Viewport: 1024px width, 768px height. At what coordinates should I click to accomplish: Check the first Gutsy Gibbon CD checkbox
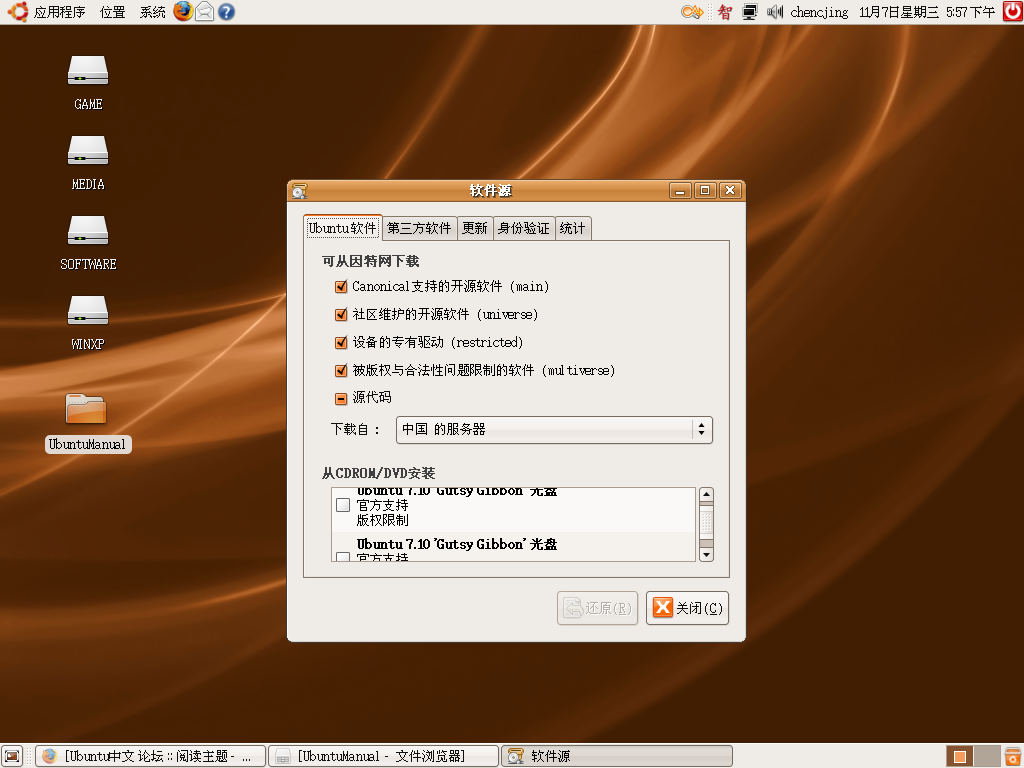click(343, 505)
